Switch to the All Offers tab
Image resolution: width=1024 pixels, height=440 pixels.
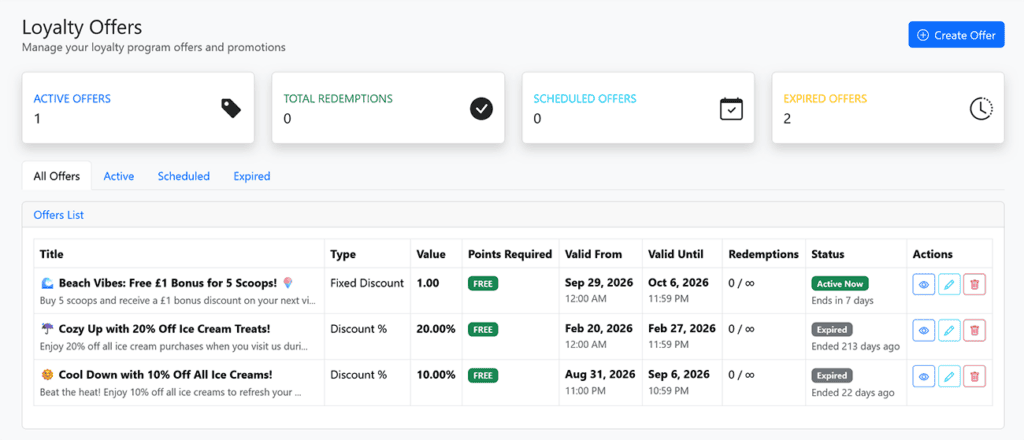57,176
